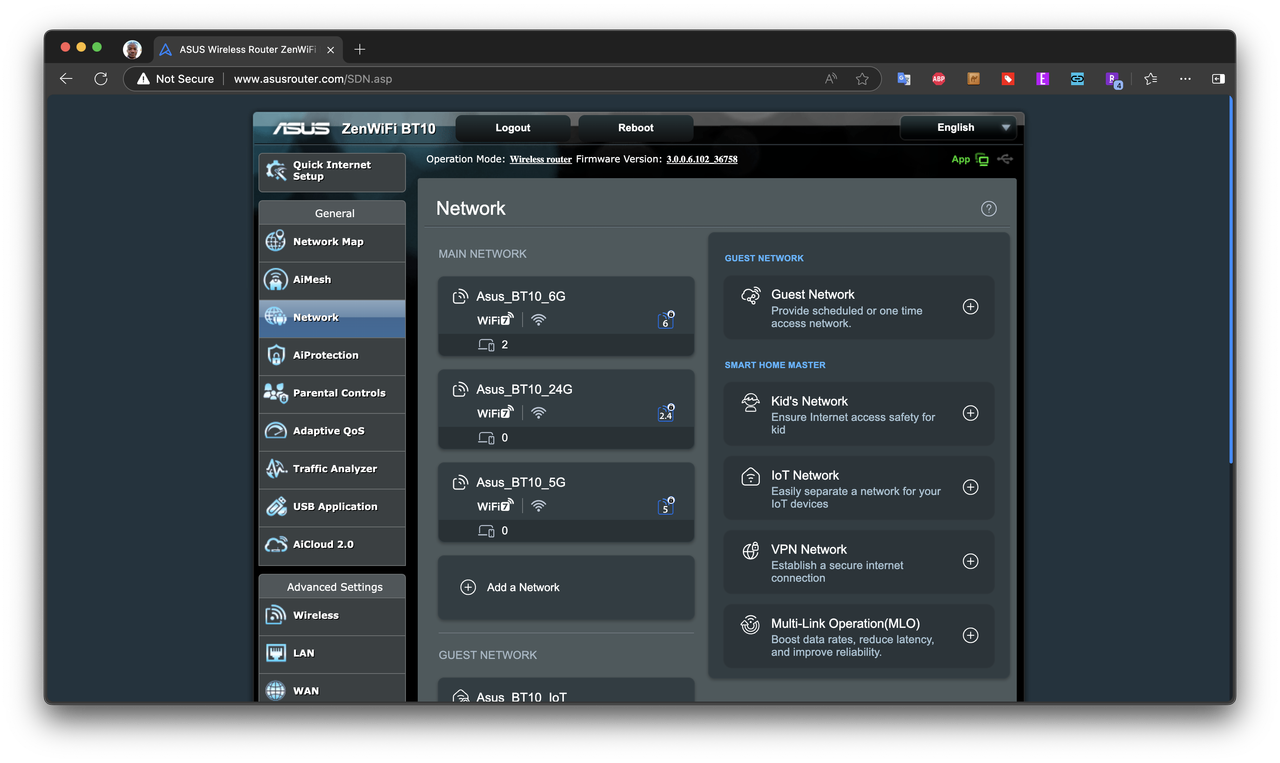Add Multi-Link Operation using plus icon

point(970,635)
